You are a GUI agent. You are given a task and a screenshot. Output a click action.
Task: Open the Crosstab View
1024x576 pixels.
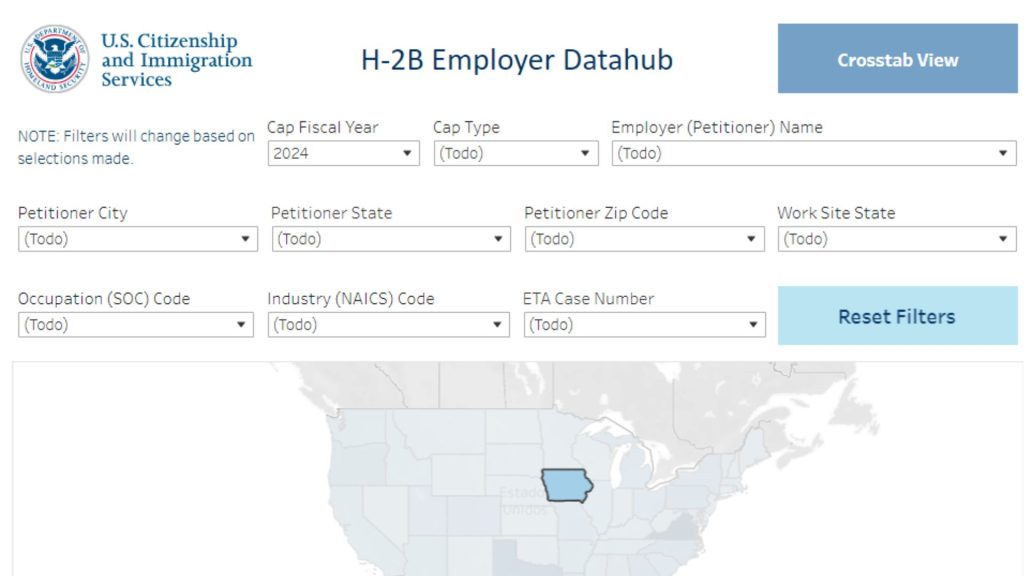(897, 60)
